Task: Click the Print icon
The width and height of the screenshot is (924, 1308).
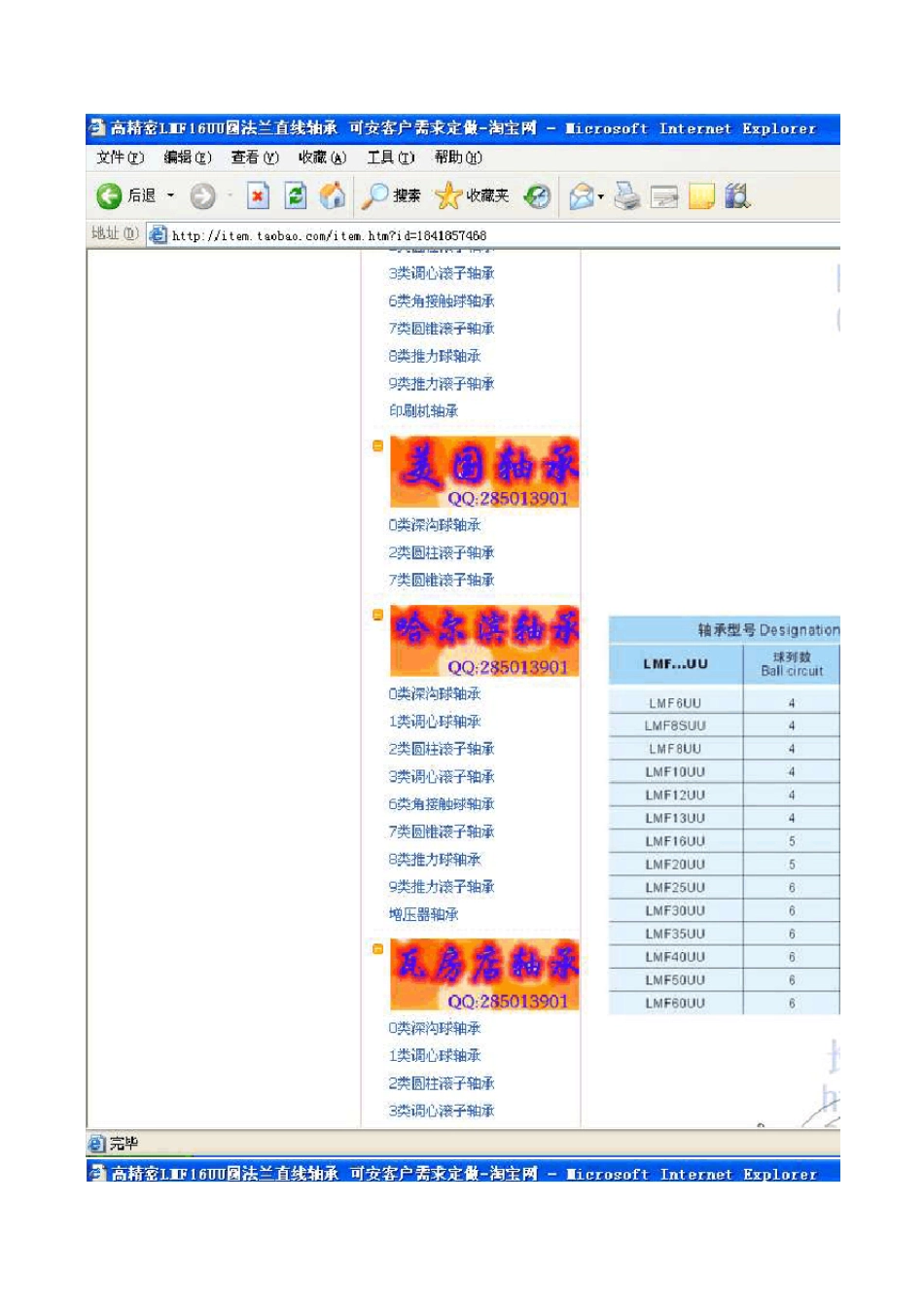Action: [x=627, y=196]
